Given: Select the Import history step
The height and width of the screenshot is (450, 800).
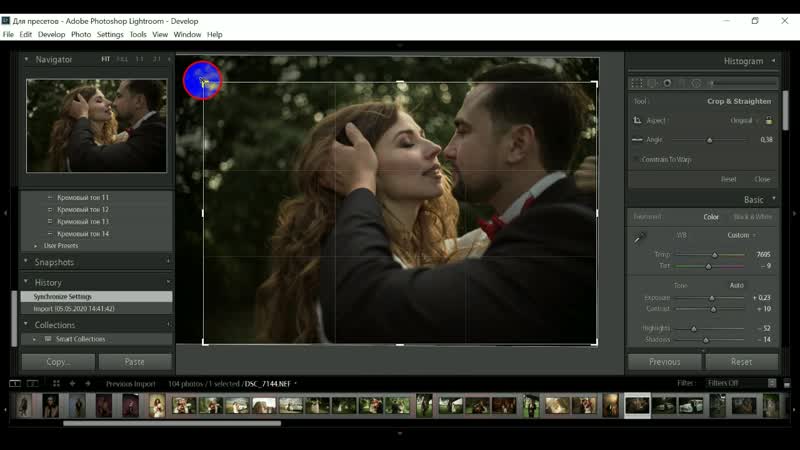Looking at the screenshot, I should (x=96, y=309).
